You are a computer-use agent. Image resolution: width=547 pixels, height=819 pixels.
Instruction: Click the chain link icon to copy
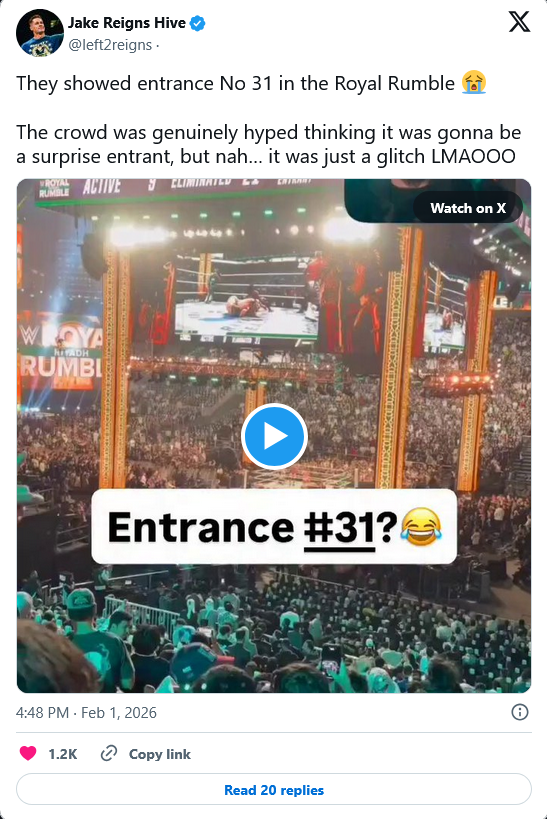click(108, 753)
